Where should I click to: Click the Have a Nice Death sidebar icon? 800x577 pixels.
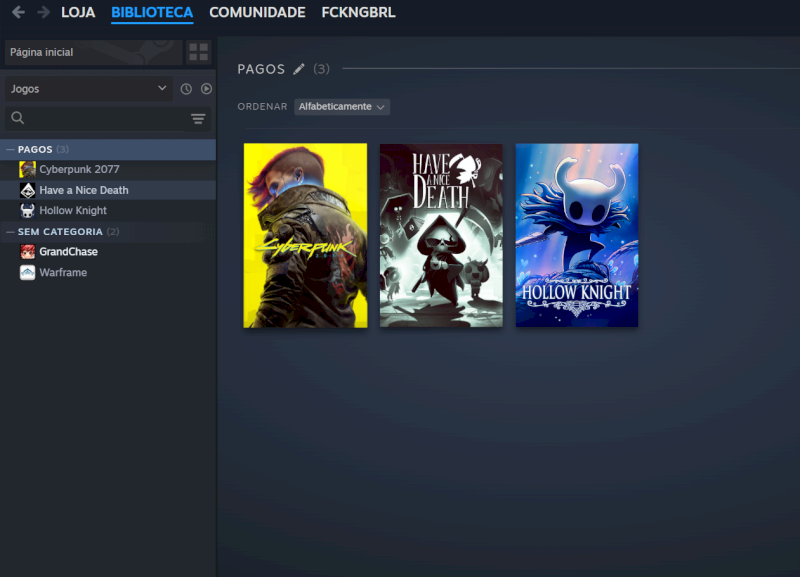(28, 190)
